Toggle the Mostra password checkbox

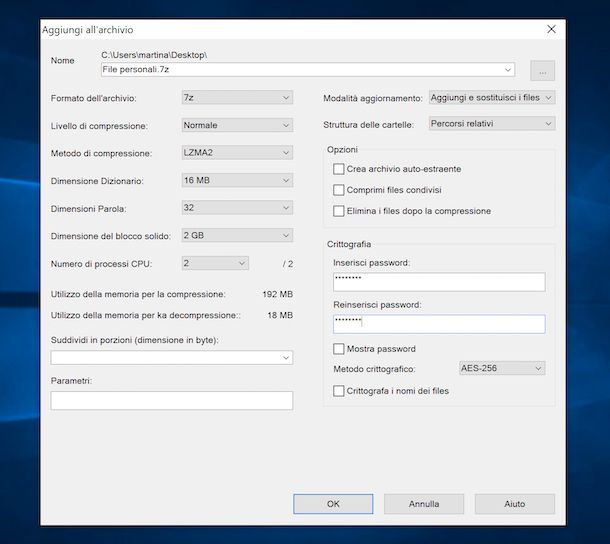pyautogui.click(x=338, y=349)
